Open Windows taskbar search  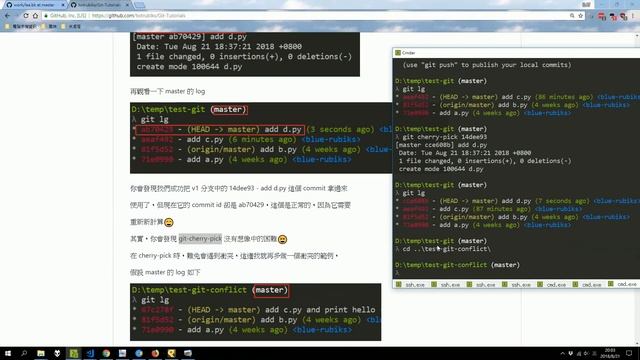coord(24,353)
